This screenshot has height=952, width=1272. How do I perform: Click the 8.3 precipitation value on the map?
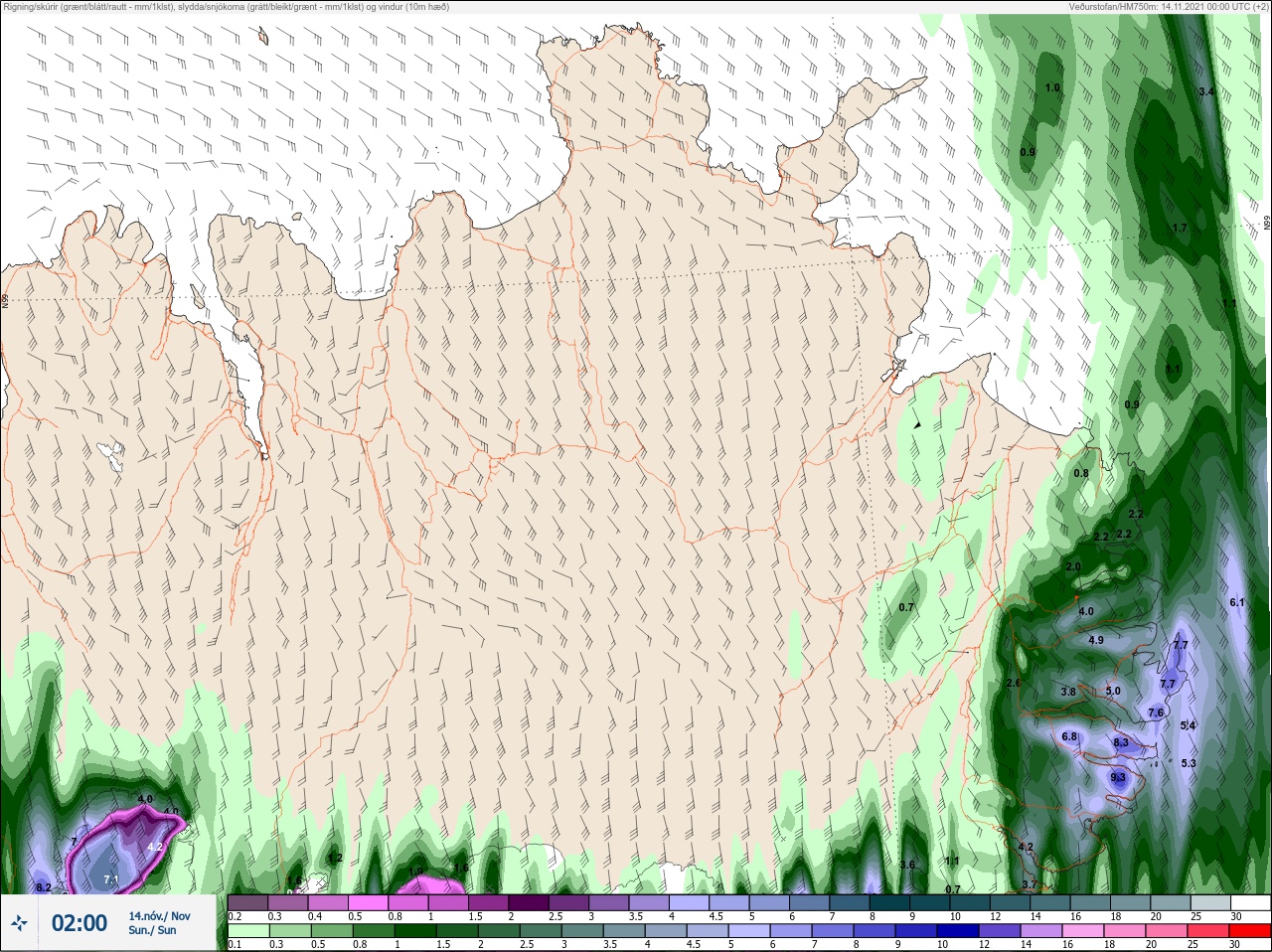tap(1121, 742)
